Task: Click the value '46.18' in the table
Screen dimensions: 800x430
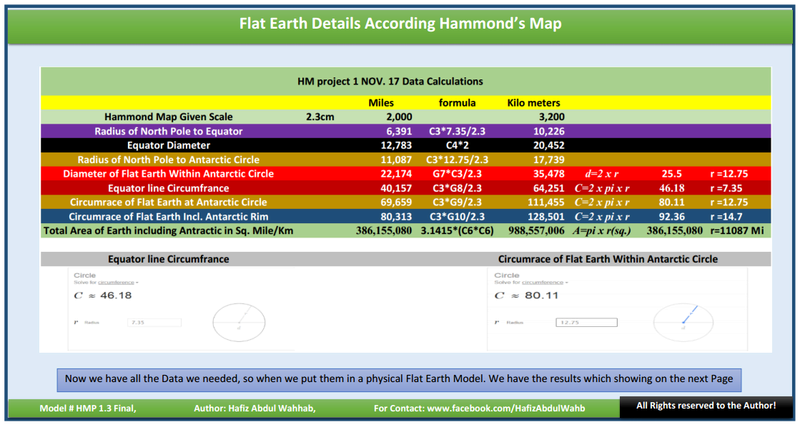Action: tap(671, 188)
